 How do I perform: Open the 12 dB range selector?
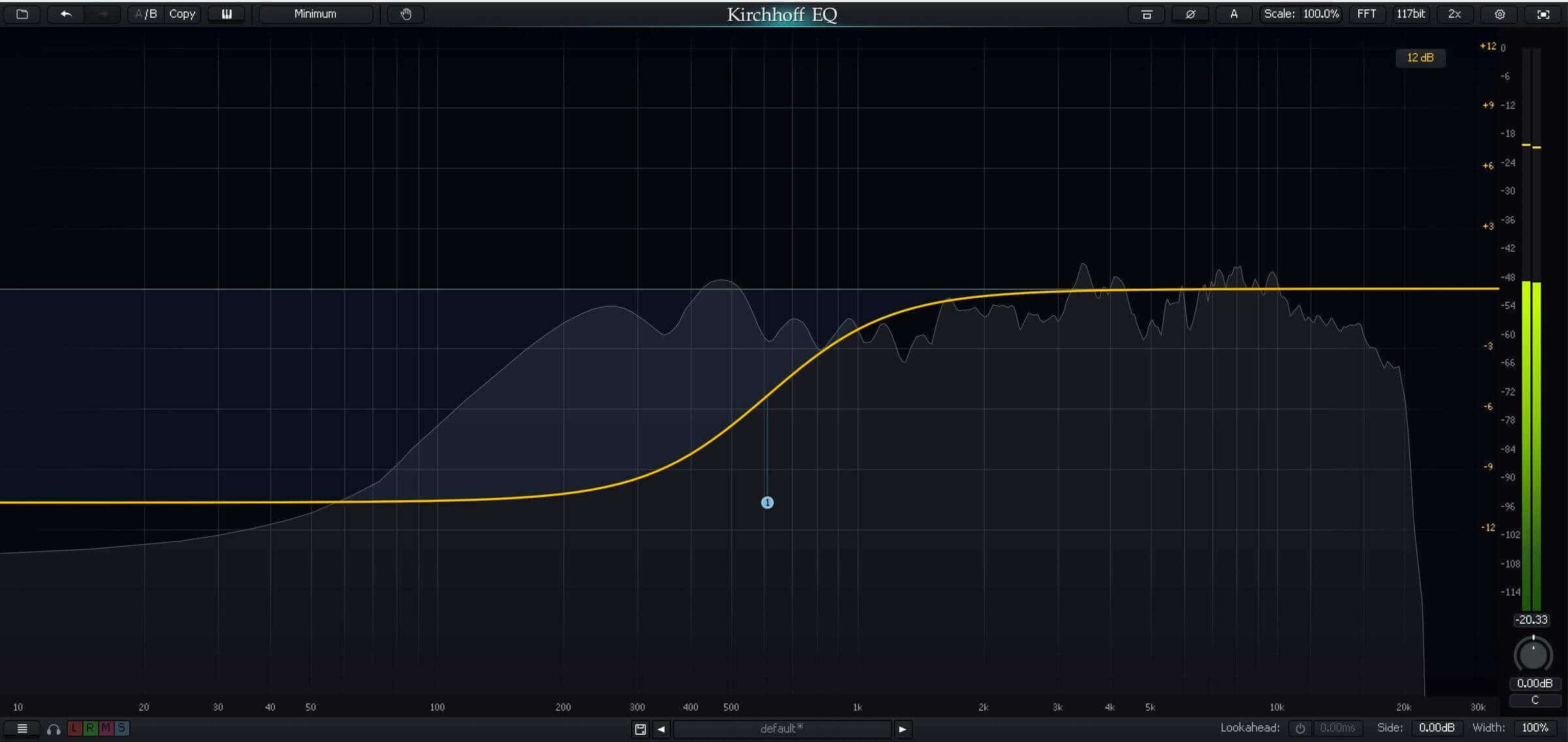click(x=1420, y=57)
